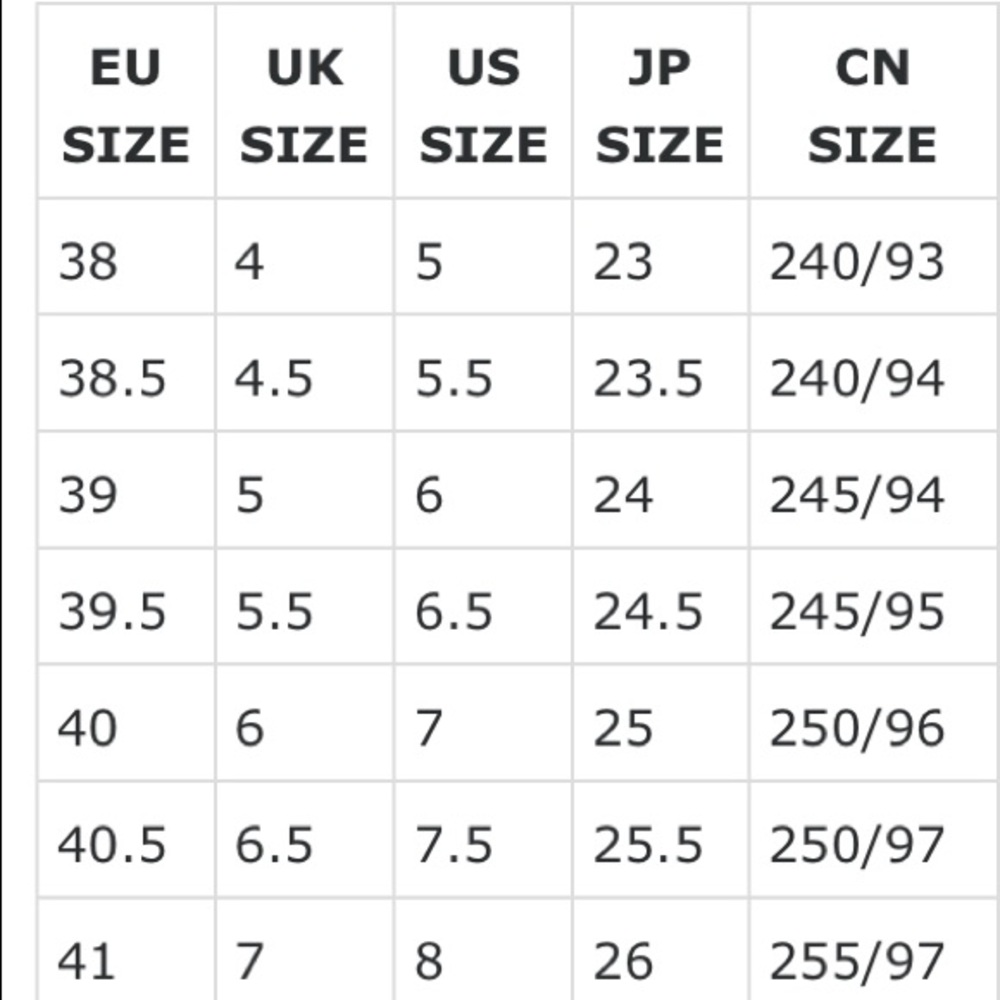The width and height of the screenshot is (1000, 1000).
Task: Click the UK SIZE column header
Action: click(304, 106)
